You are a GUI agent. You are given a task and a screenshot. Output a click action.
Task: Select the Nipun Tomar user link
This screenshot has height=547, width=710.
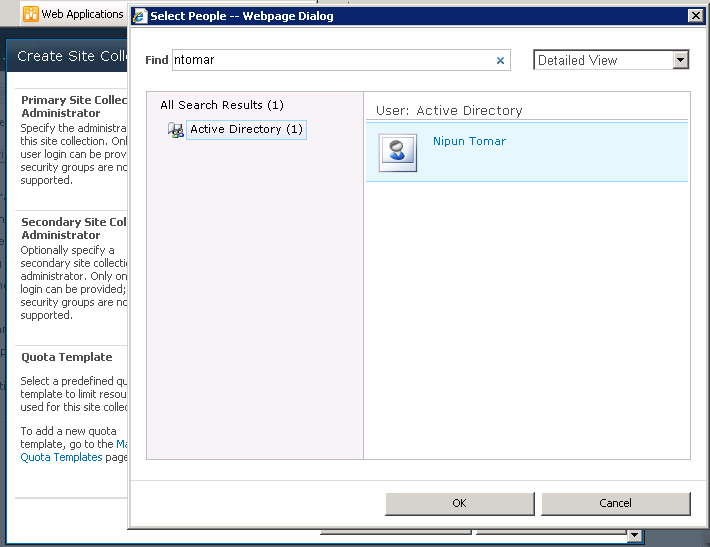469,141
